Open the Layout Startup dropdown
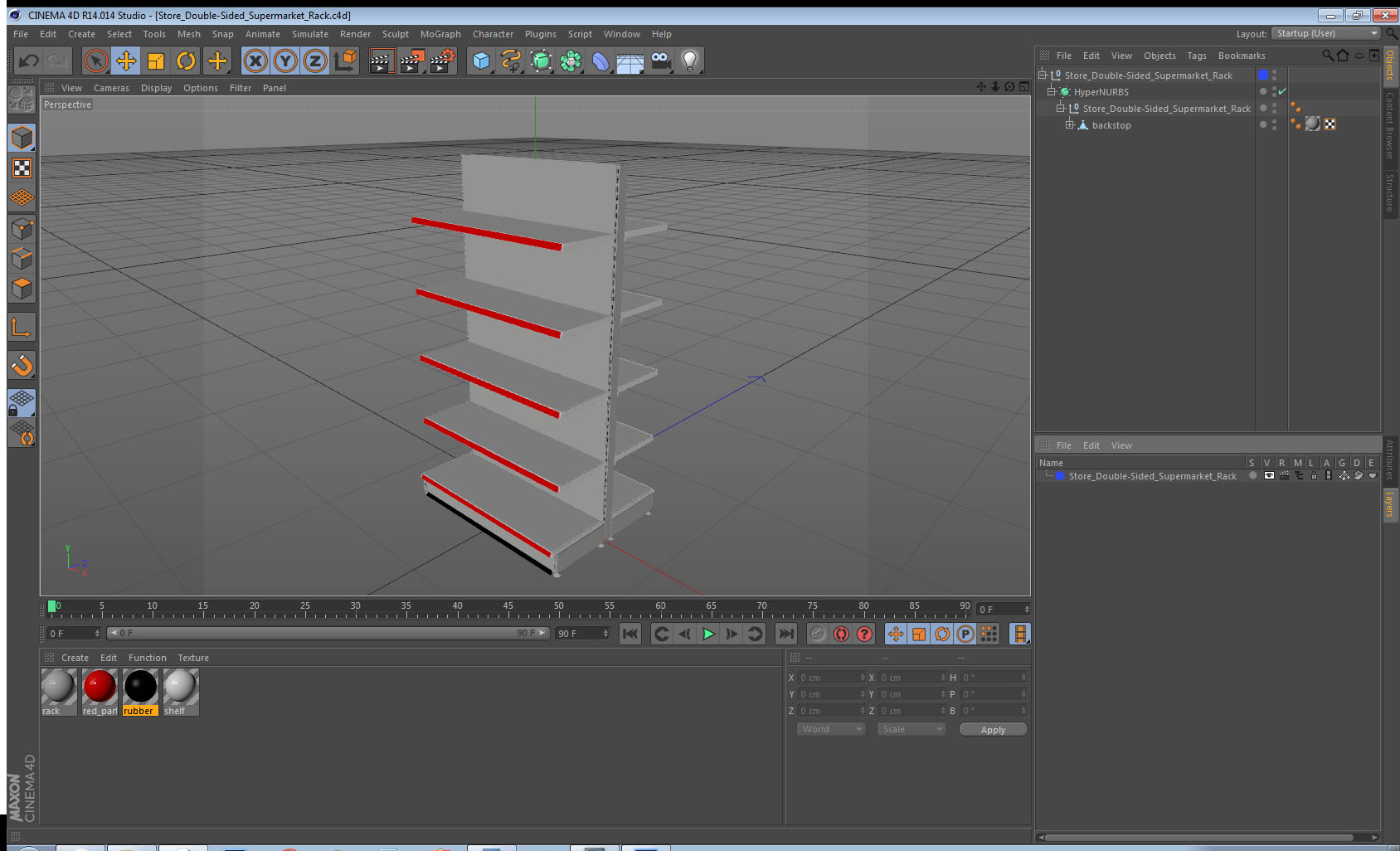Viewport: 1400px width, 851px height. tap(1326, 33)
